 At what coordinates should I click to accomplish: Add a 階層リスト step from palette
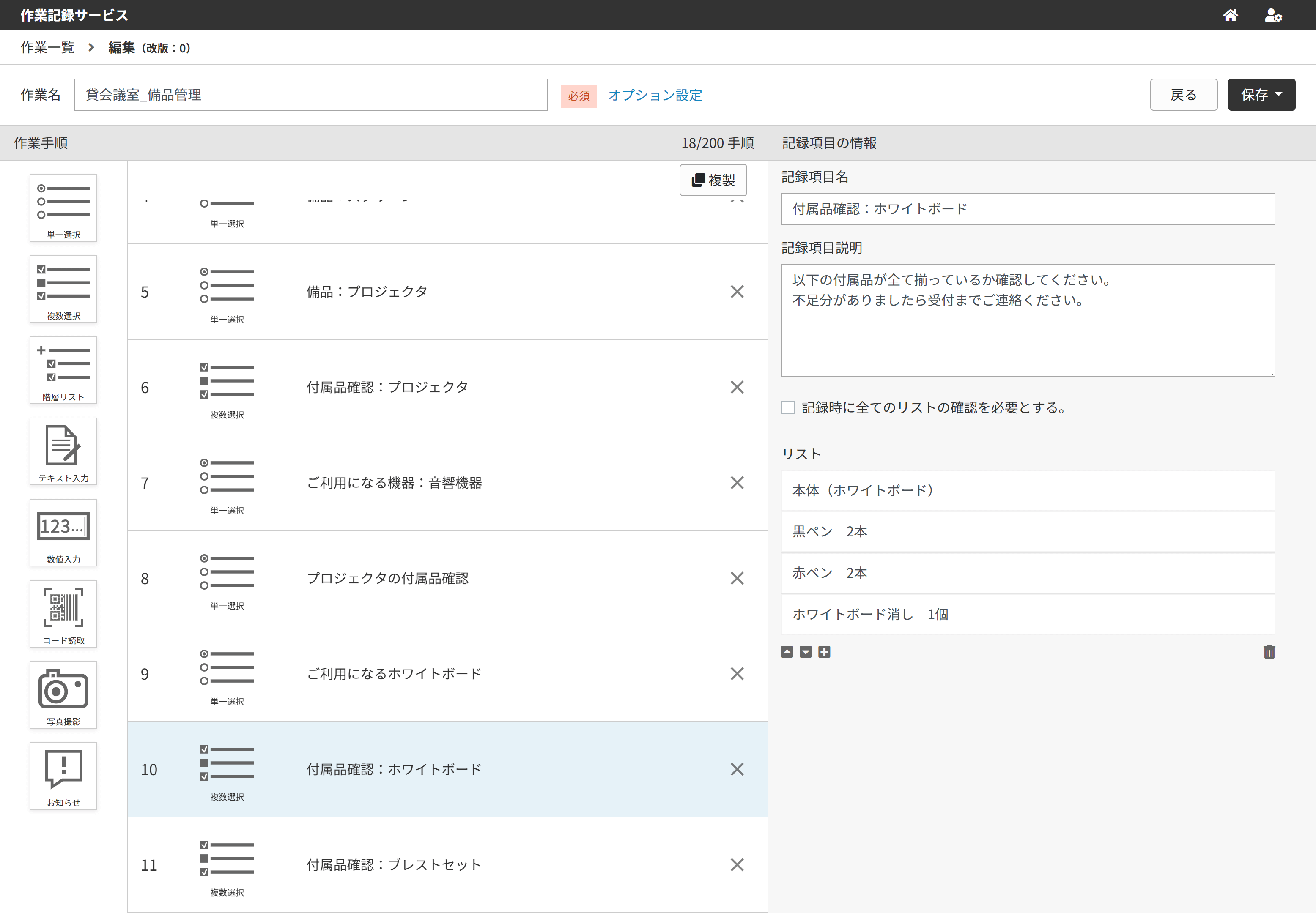[x=63, y=371]
